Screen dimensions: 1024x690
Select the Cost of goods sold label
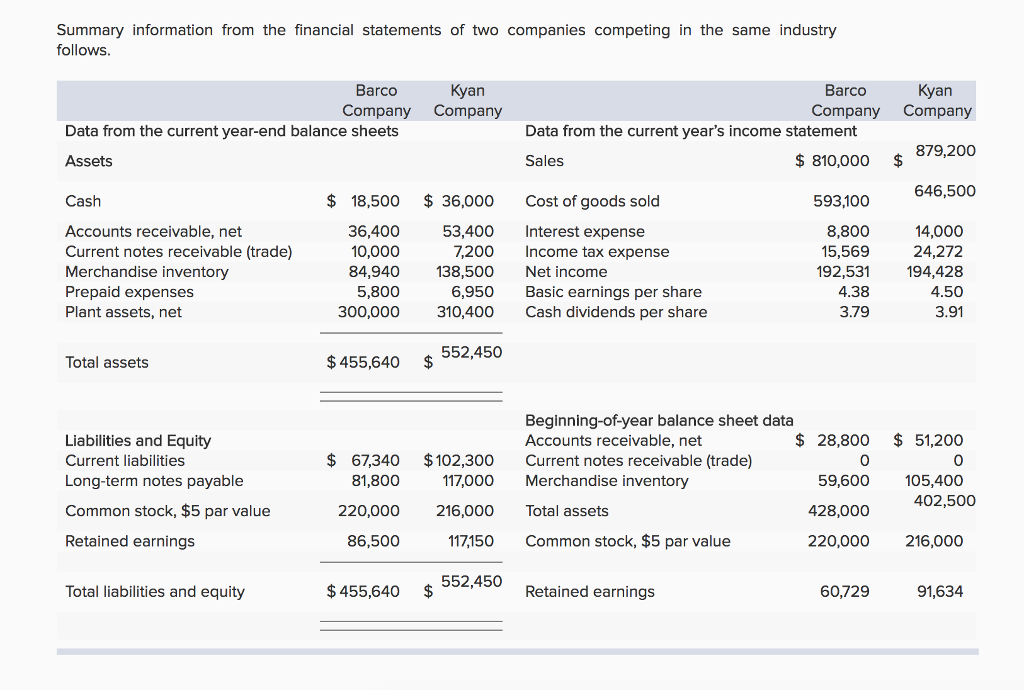(586, 201)
